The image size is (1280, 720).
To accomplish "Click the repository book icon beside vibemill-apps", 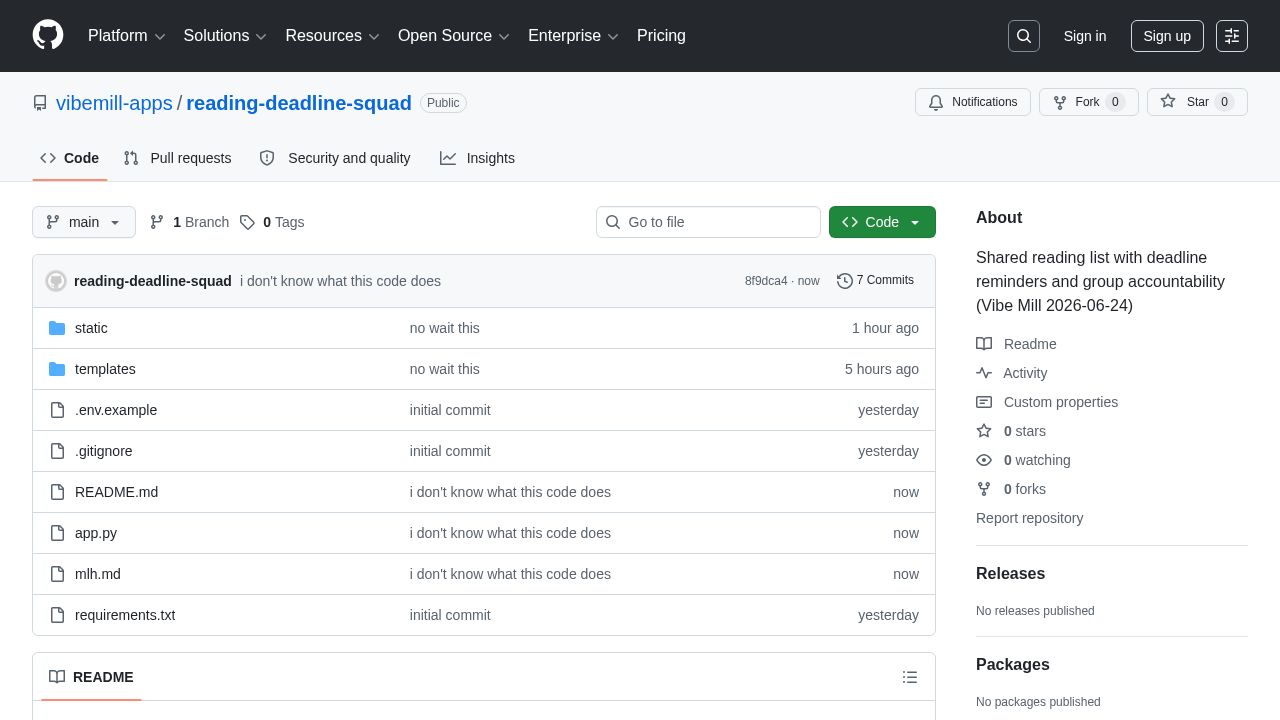I will [x=40, y=103].
